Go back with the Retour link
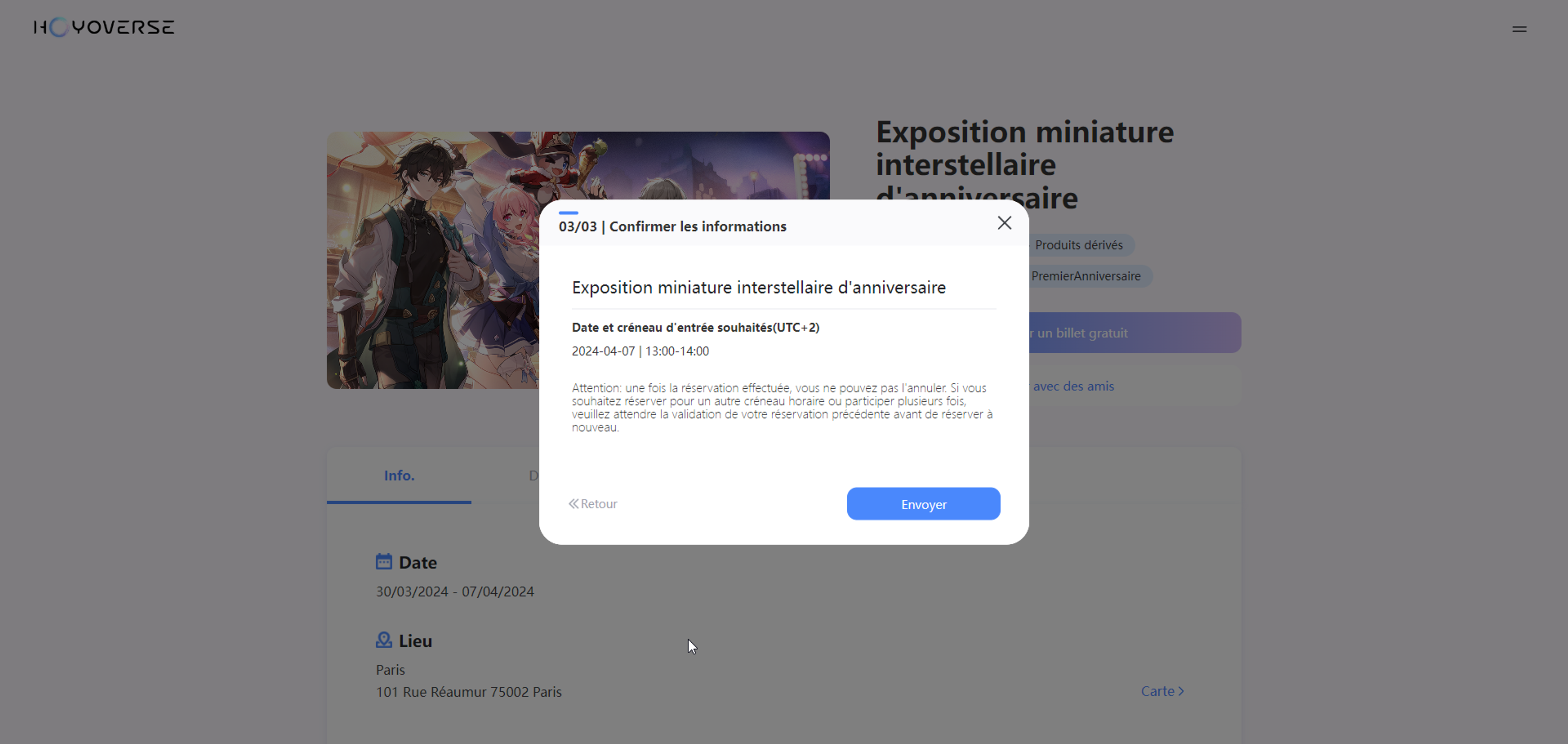This screenshot has height=744, width=1568. click(x=593, y=503)
